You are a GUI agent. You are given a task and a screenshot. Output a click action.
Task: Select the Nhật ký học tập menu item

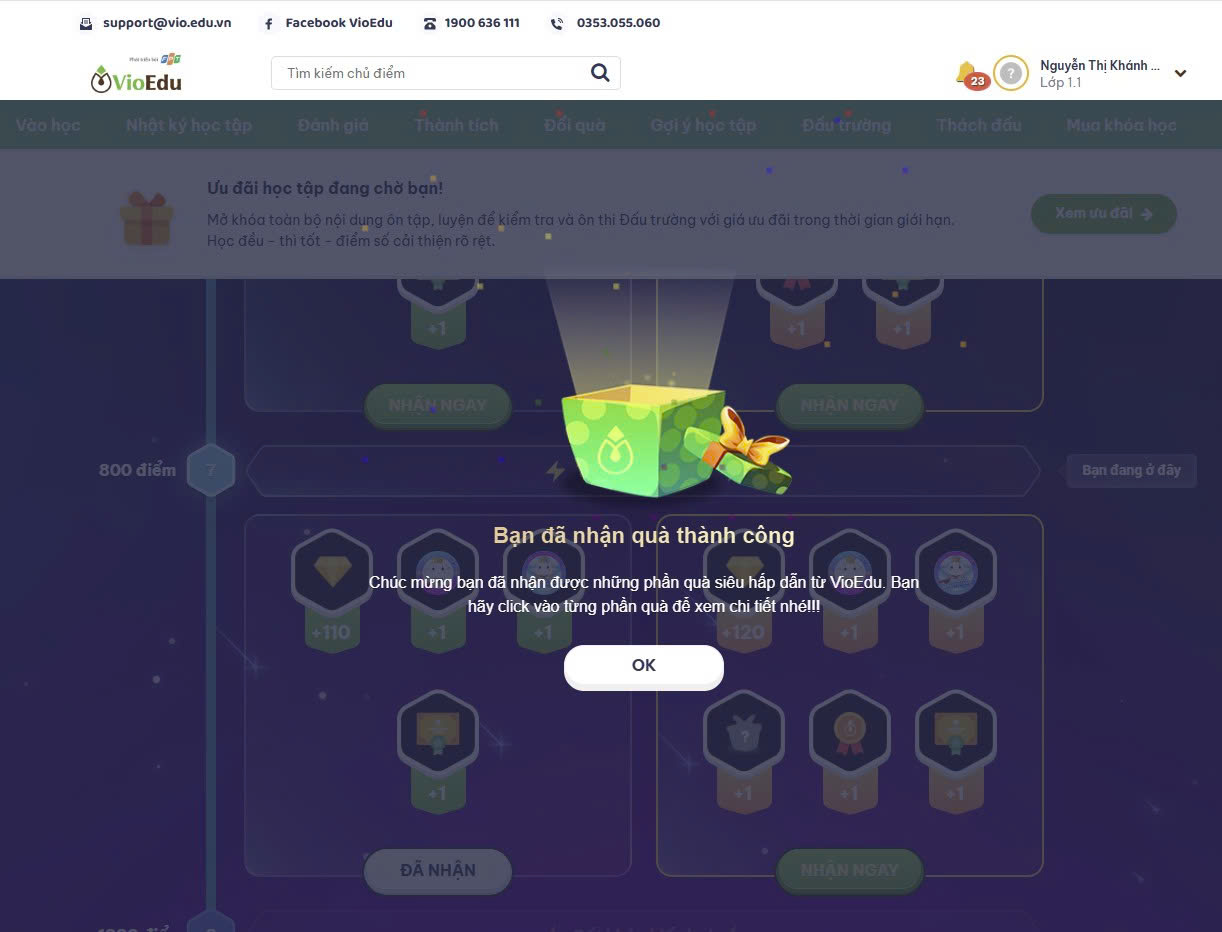pyautogui.click(x=189, y=125)
